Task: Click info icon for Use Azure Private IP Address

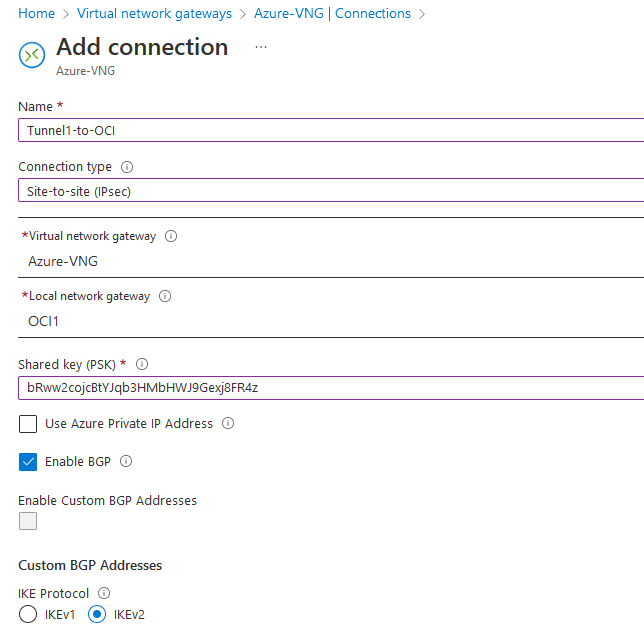Action: coord(228,424)
